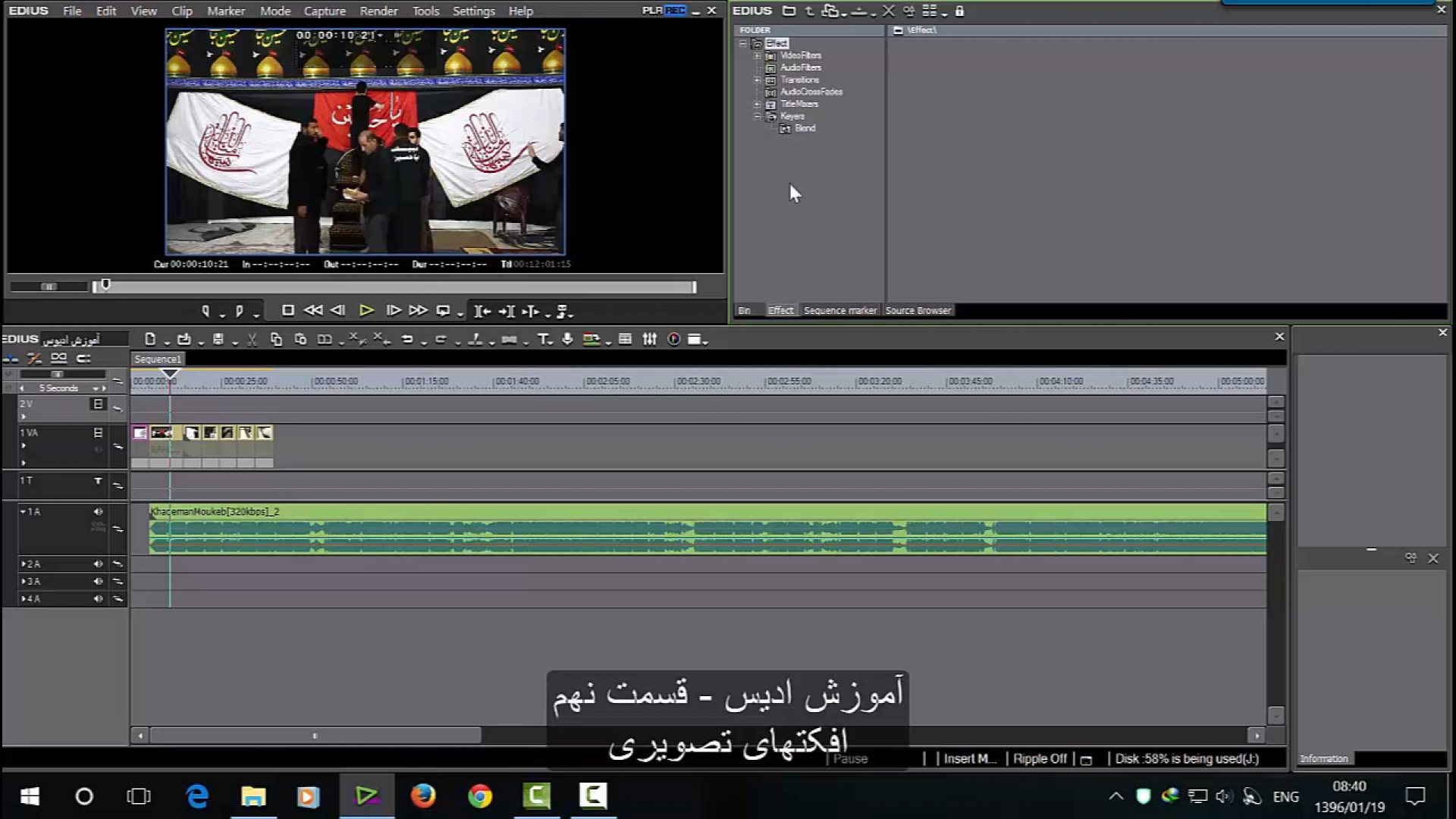The width and height of the screenshot is (1456, 819).
Task: Expand audio track 2A
Action: point(24,564)
